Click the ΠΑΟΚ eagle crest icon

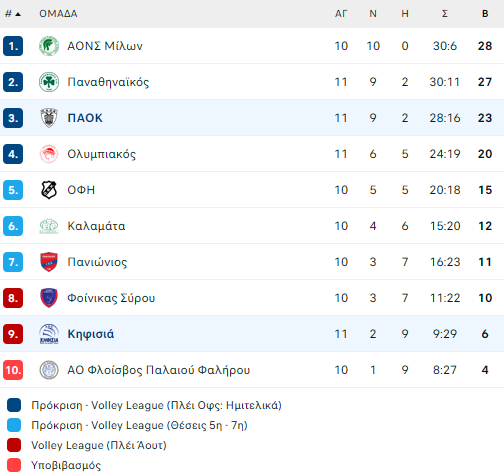pyautogui.click(x=49, y=118)
